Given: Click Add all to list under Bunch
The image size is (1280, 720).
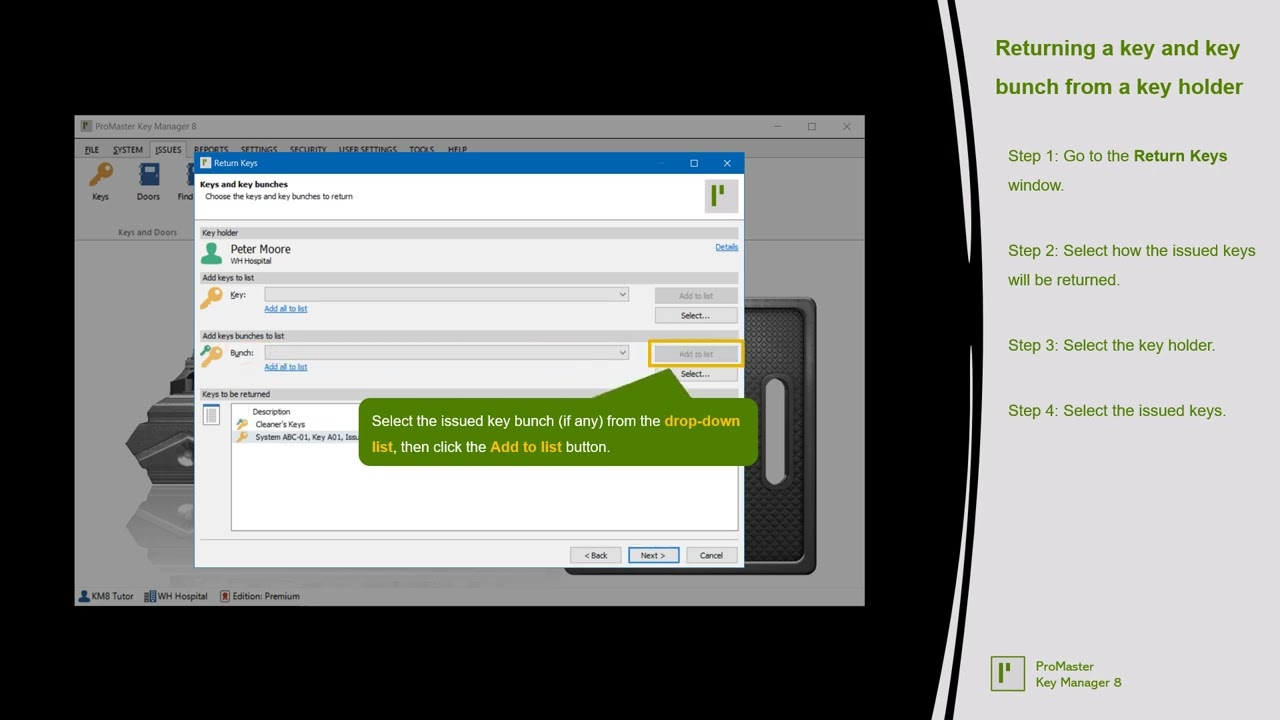Looking at the screenshot, I should coord(286,367).
